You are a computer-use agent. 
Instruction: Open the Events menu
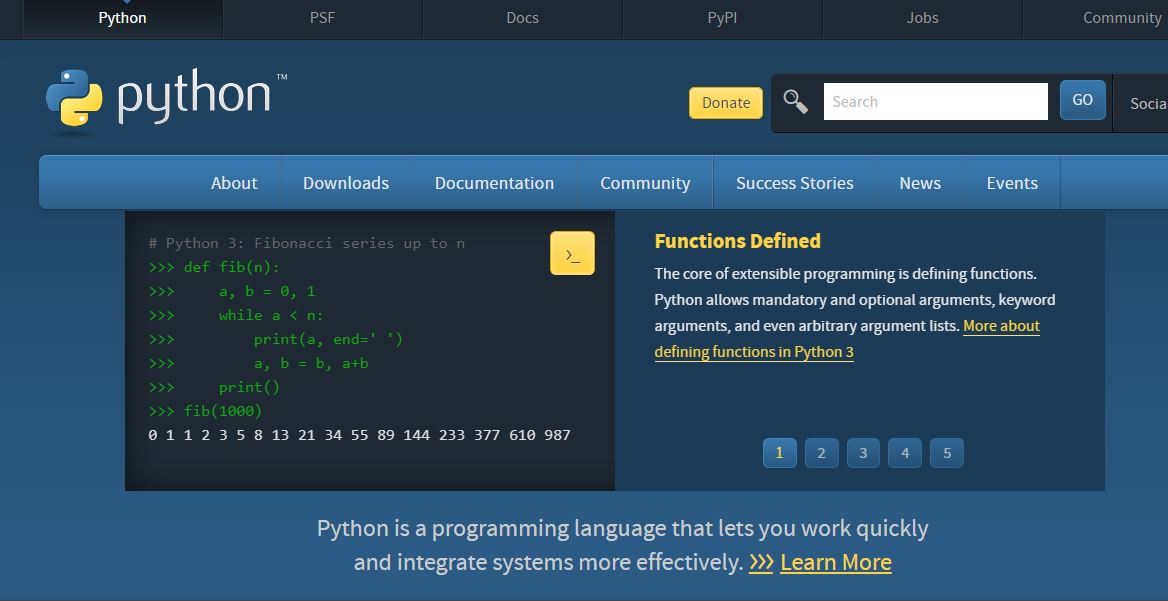[x=1012, y=182]
